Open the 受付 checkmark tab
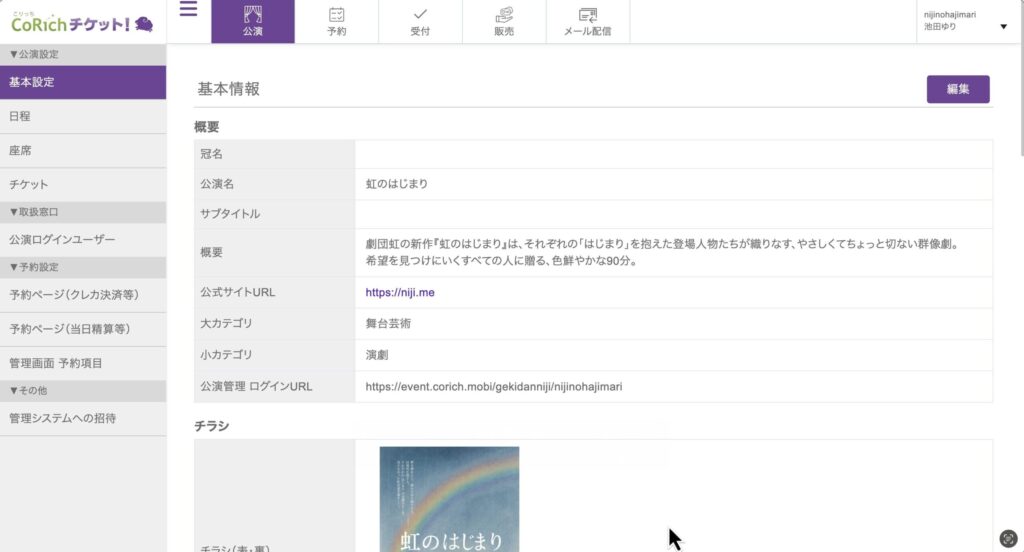The height and width of the screenshot is (552, 1024). tap(420, 21)
